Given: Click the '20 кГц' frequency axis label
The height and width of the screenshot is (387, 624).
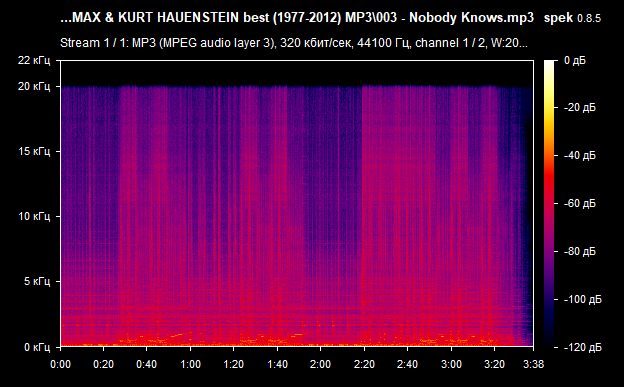Looking at the screenshot, I should coord(34,86).
